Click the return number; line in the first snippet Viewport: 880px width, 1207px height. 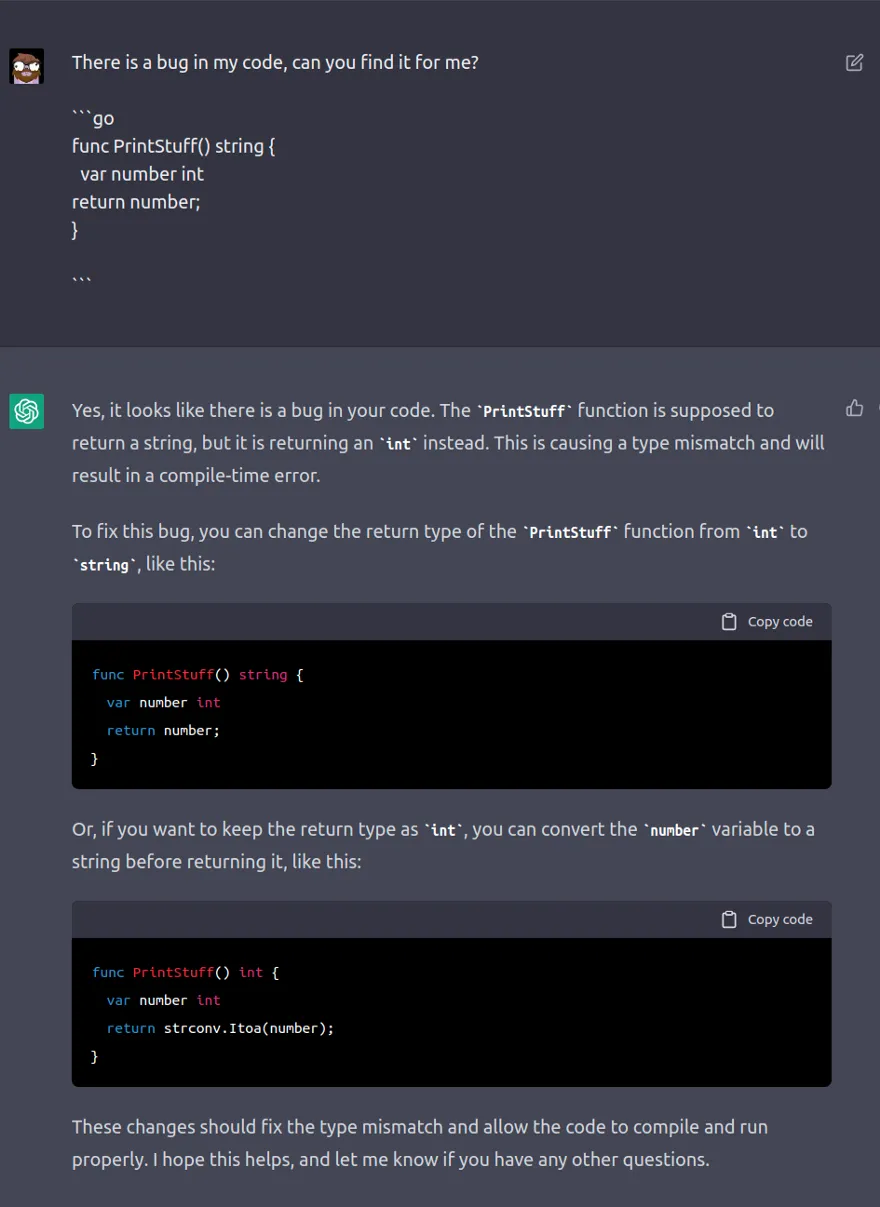coord(162,730)
